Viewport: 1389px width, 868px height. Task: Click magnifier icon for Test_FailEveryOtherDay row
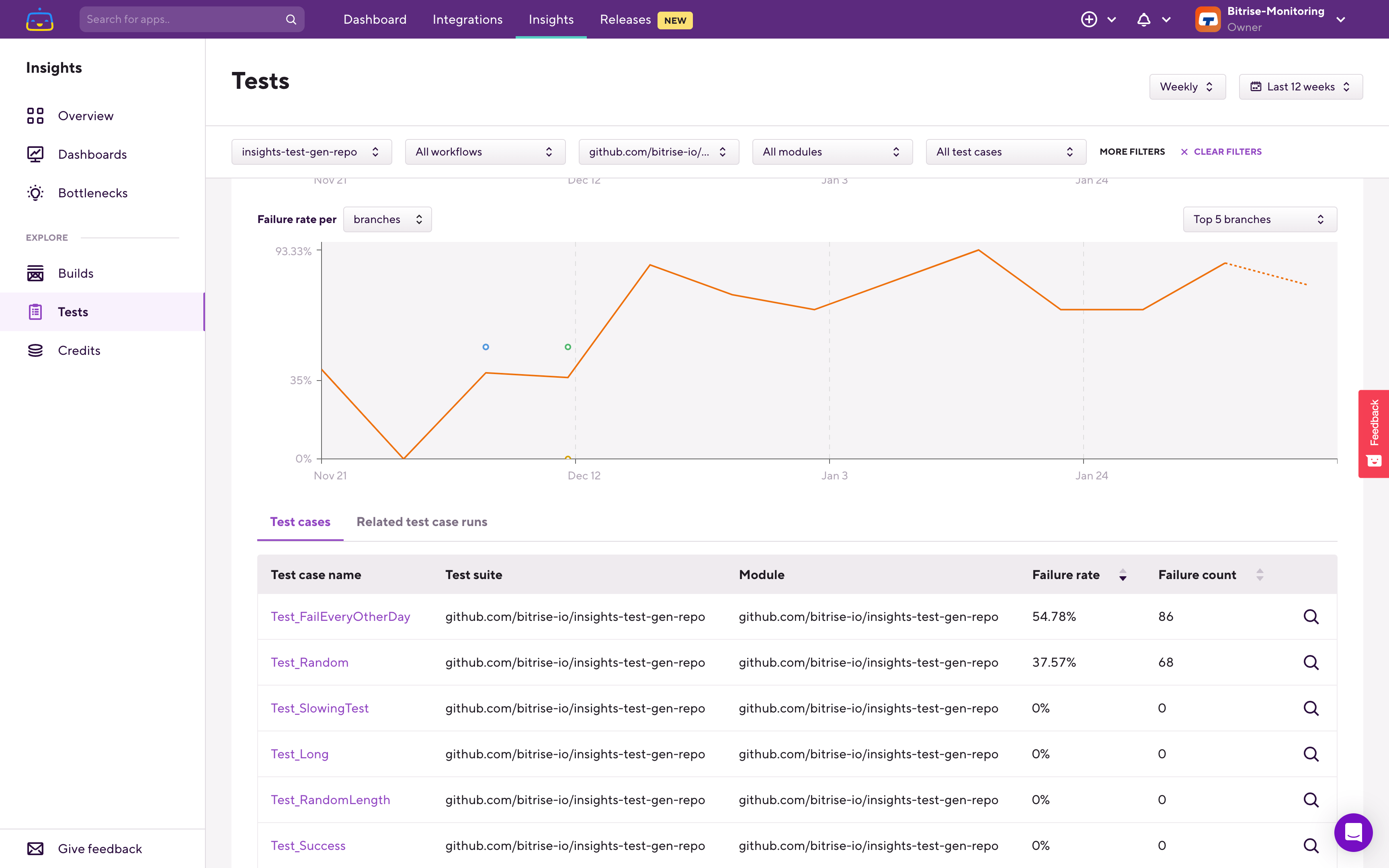point(1310,616)
